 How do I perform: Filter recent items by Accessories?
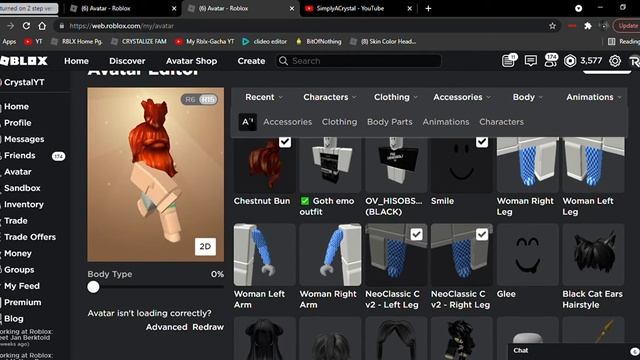[x=287, y=122]
